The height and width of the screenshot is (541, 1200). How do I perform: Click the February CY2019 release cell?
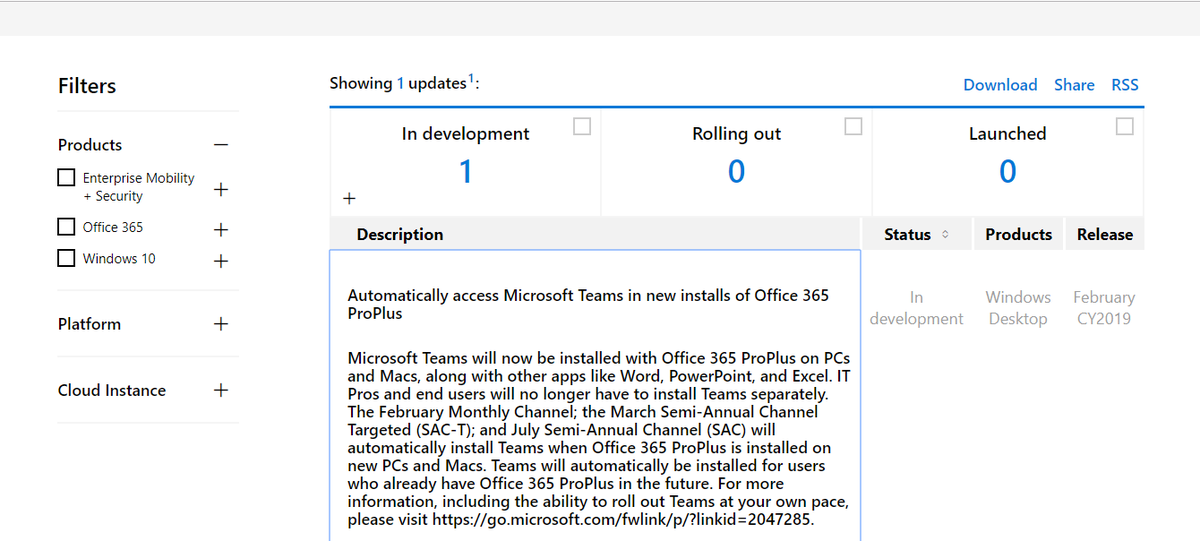(1104, 308)
